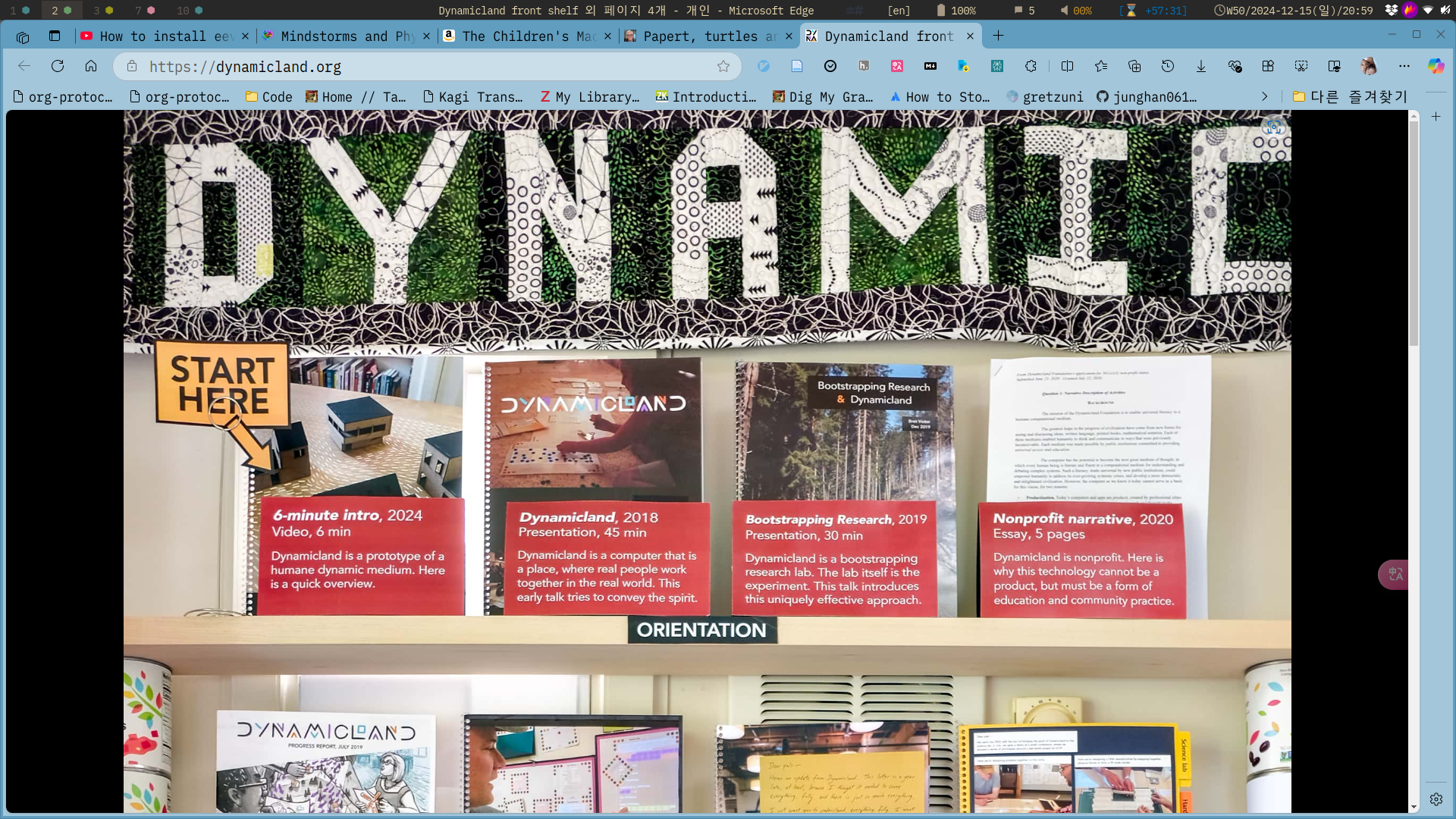The width and height of the screenshot is (1456, 819).
Task: Add this page to favorites with star
Action: [723, 66]
